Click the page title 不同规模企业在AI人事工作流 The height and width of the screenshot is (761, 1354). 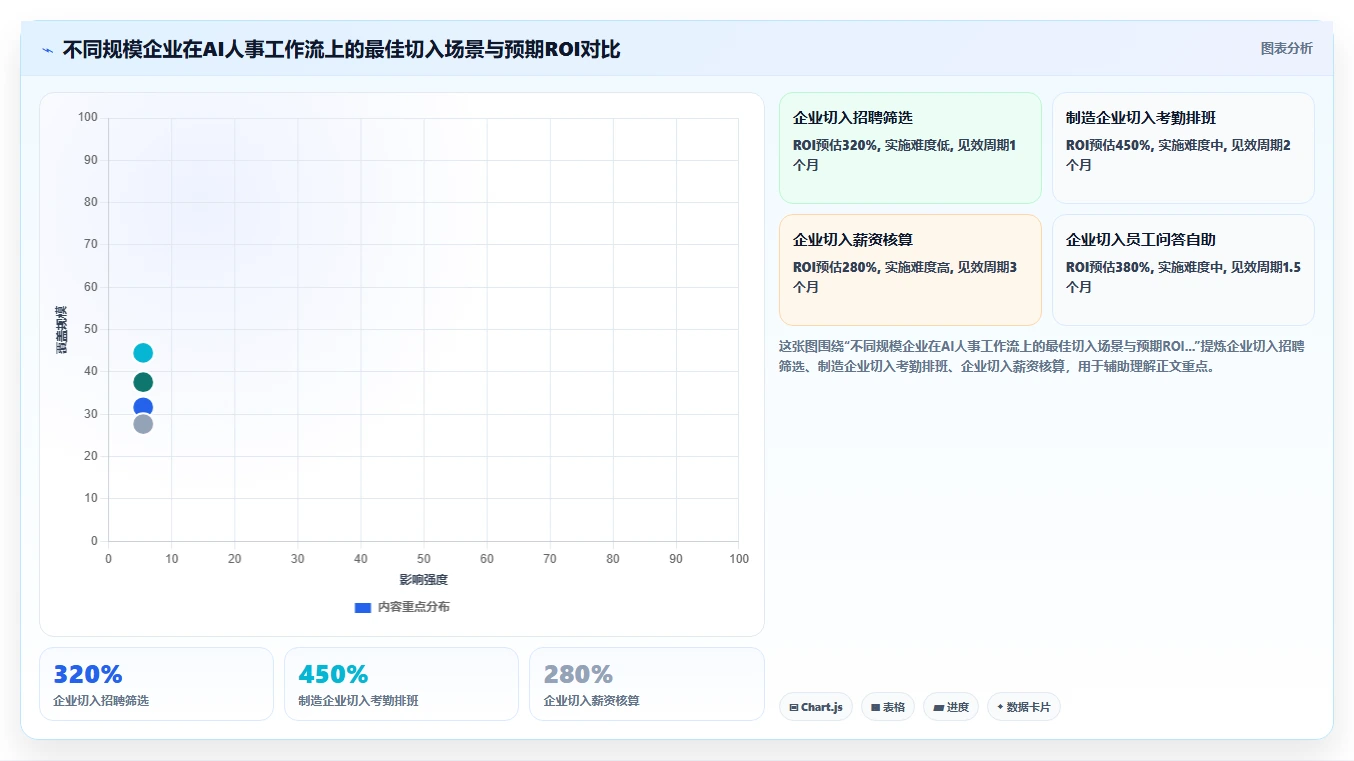(x=341, y=50)
